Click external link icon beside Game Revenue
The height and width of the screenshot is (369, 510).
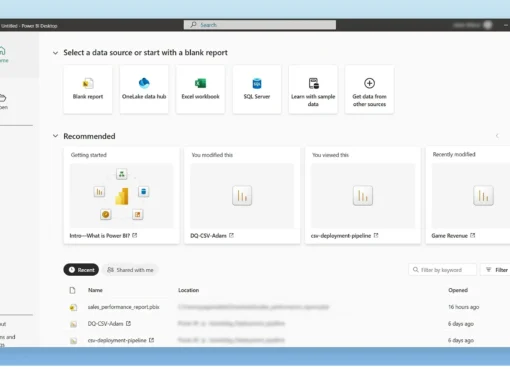pyautogui.click(x=473, y=235)
